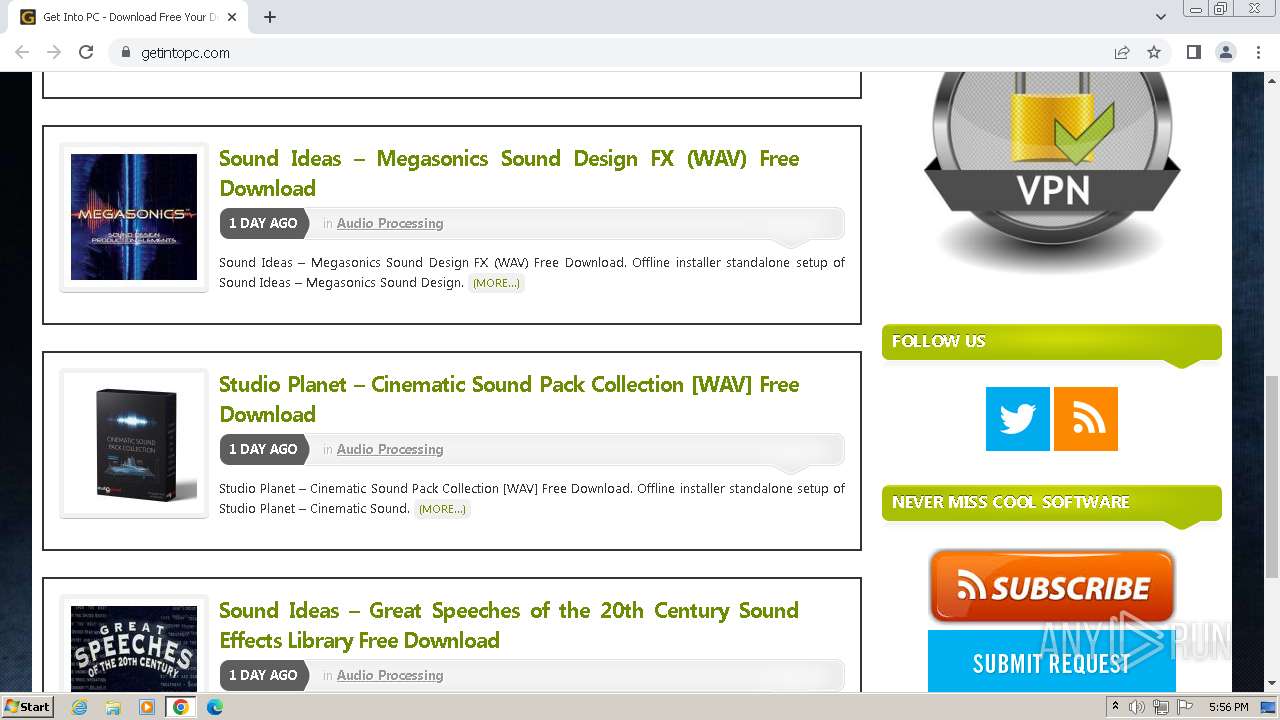Click (MORE...) link under Megasonics description
1280x720 pixels.
click(496, 283)
